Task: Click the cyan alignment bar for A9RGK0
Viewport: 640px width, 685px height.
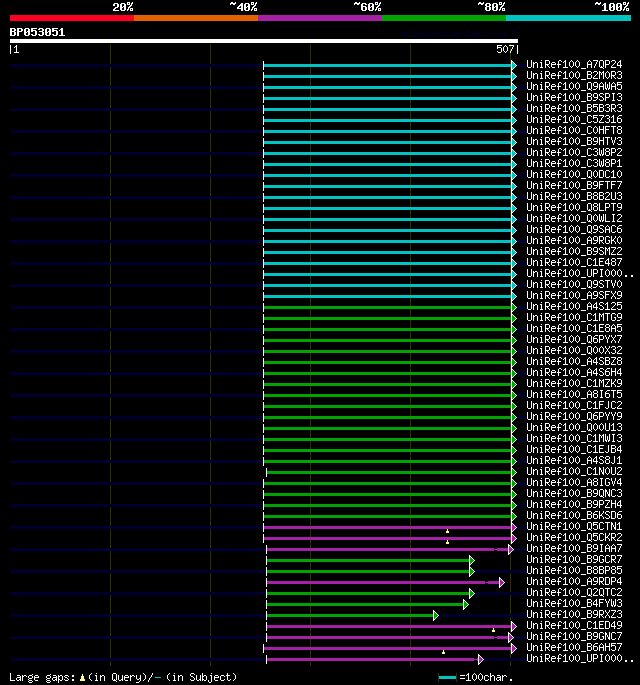Action: click(387, 241)
